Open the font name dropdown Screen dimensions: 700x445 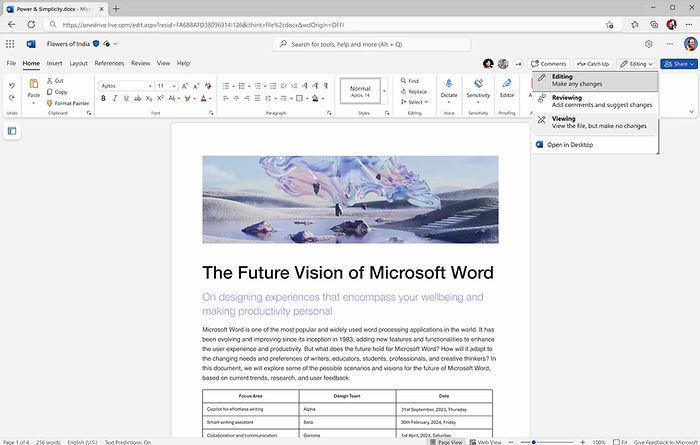pyautogui.click(x=150, y=86)
